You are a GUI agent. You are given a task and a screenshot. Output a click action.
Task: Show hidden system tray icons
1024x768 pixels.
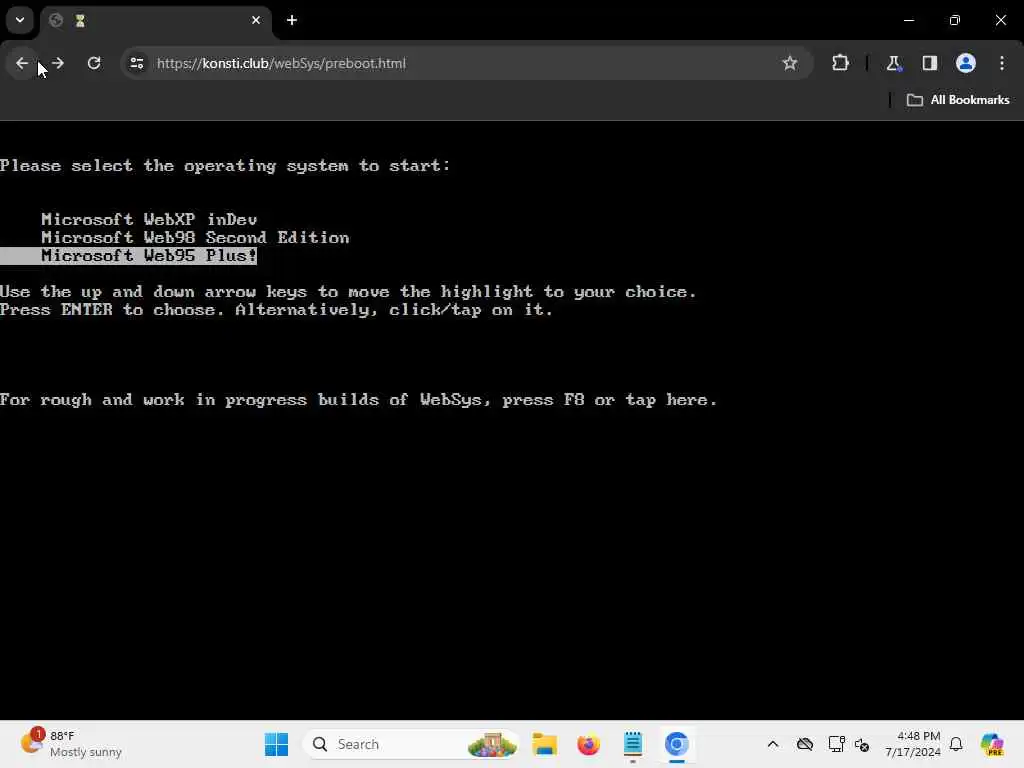(773, 744)
